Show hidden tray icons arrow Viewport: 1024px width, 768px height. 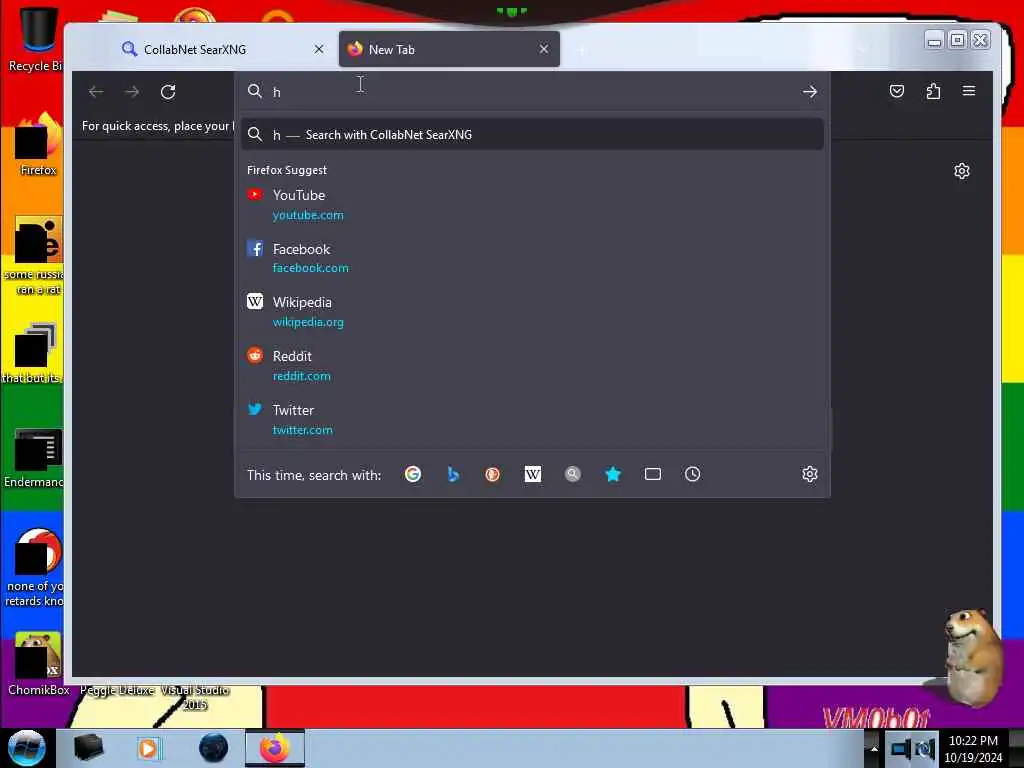874,748
